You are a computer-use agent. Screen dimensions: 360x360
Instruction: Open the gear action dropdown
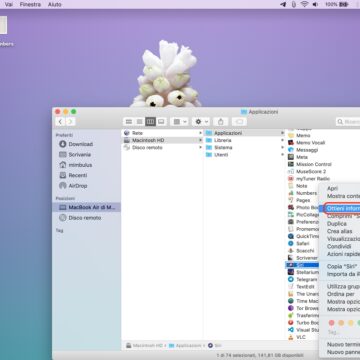point(201,122)
